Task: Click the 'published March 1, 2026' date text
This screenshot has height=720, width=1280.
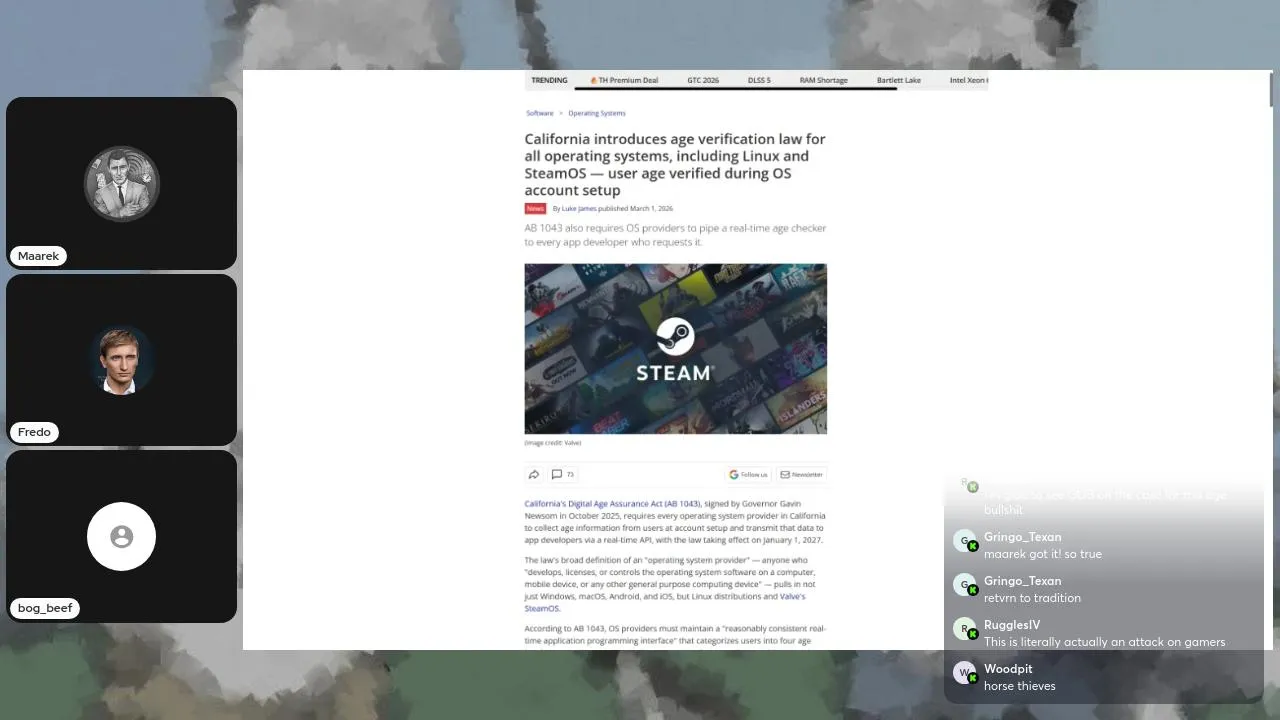Action: pos(636,209)
